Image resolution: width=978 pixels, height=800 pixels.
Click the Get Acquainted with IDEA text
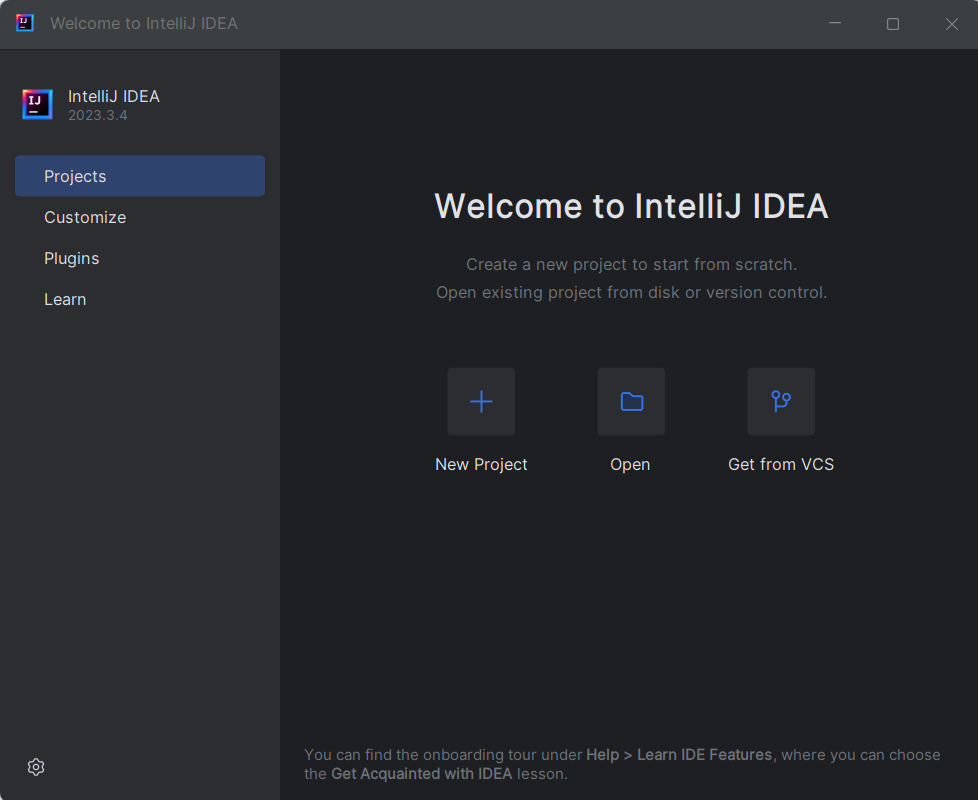coord(421,774)
